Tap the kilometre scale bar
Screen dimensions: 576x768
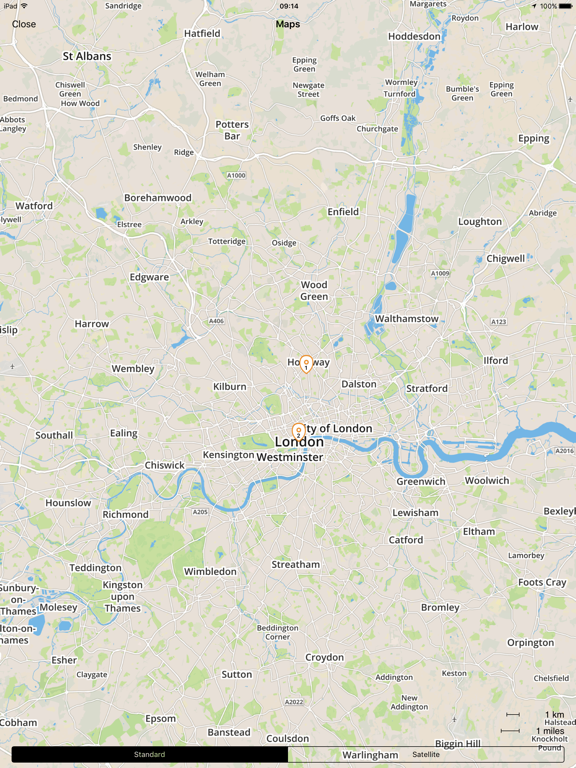[513, 715]
